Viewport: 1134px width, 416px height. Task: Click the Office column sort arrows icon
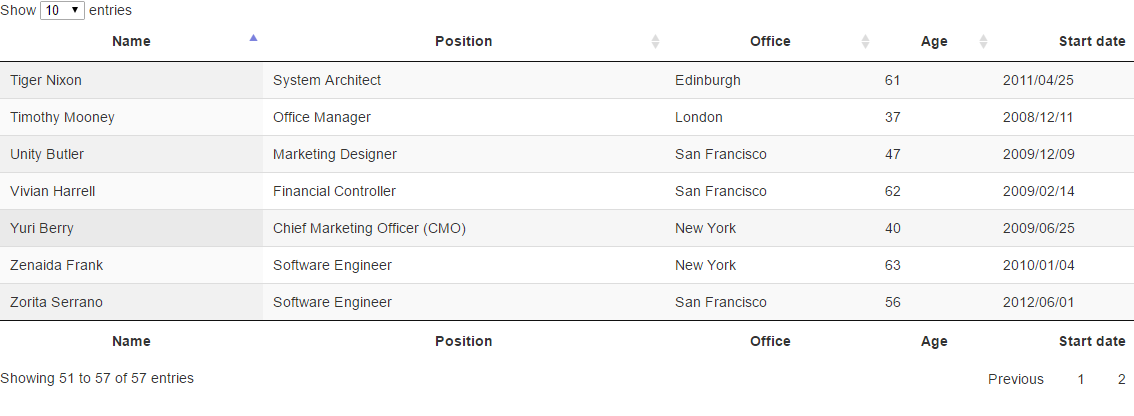point(865,41)
